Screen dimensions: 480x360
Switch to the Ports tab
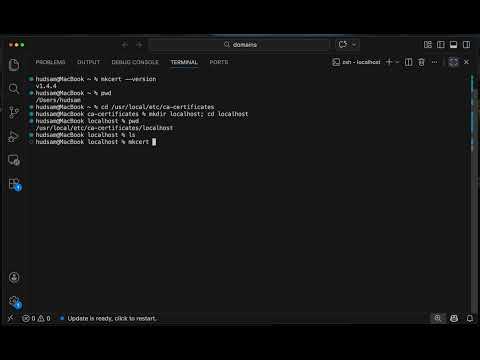click(219, 62)
